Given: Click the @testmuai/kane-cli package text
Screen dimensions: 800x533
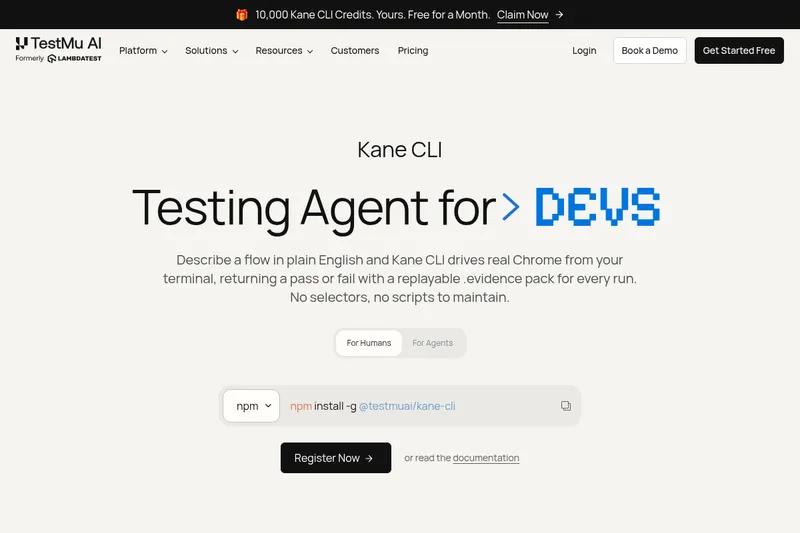Looking at the screenshot, I should 407,407.
